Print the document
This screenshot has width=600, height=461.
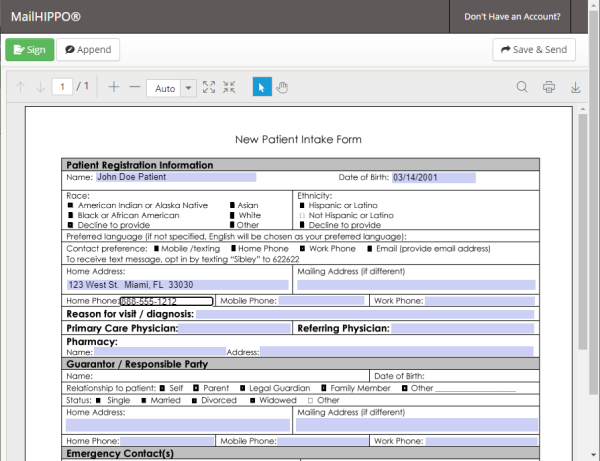point(549,87)
